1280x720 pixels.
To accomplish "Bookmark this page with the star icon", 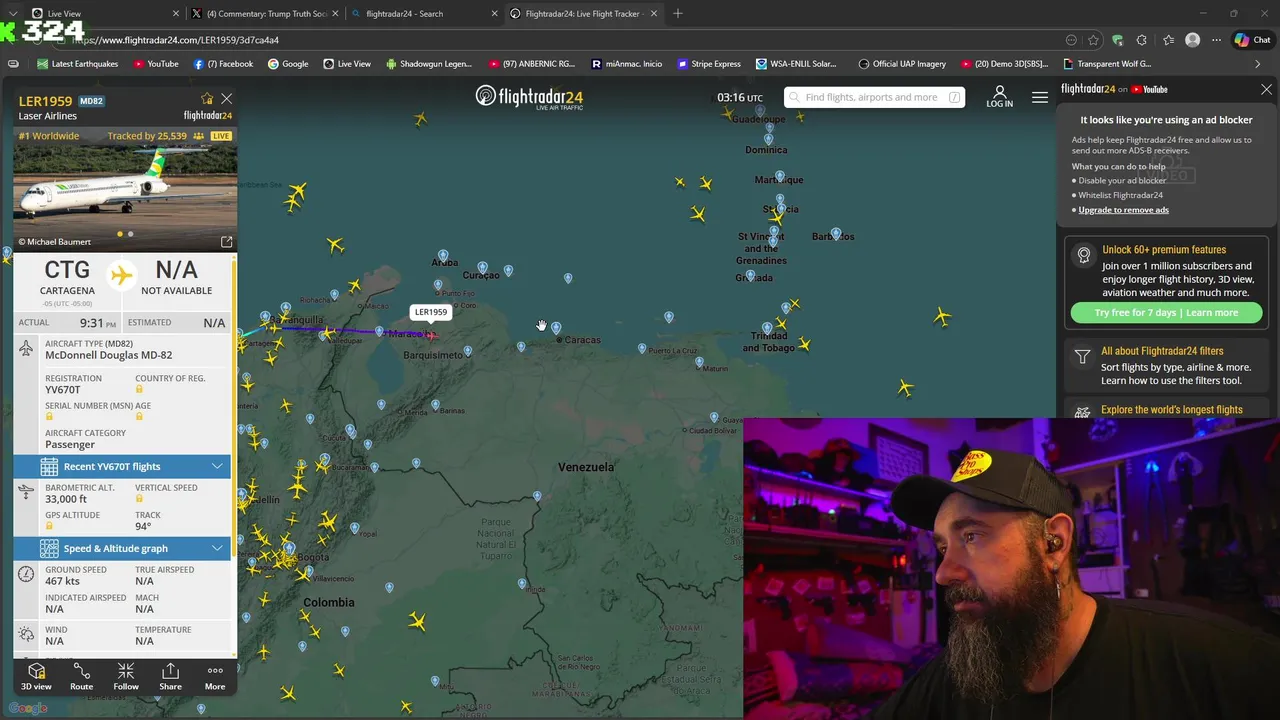I will [x=1094, y=40].
